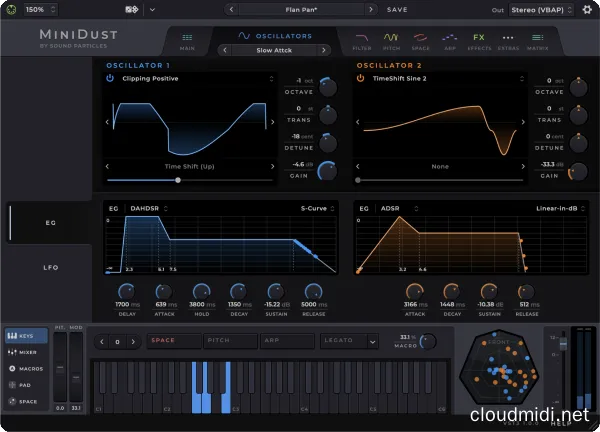Click the blue Sustain envelope knob
This screenshot has width=600, height=432.
[x=276, y=292]
